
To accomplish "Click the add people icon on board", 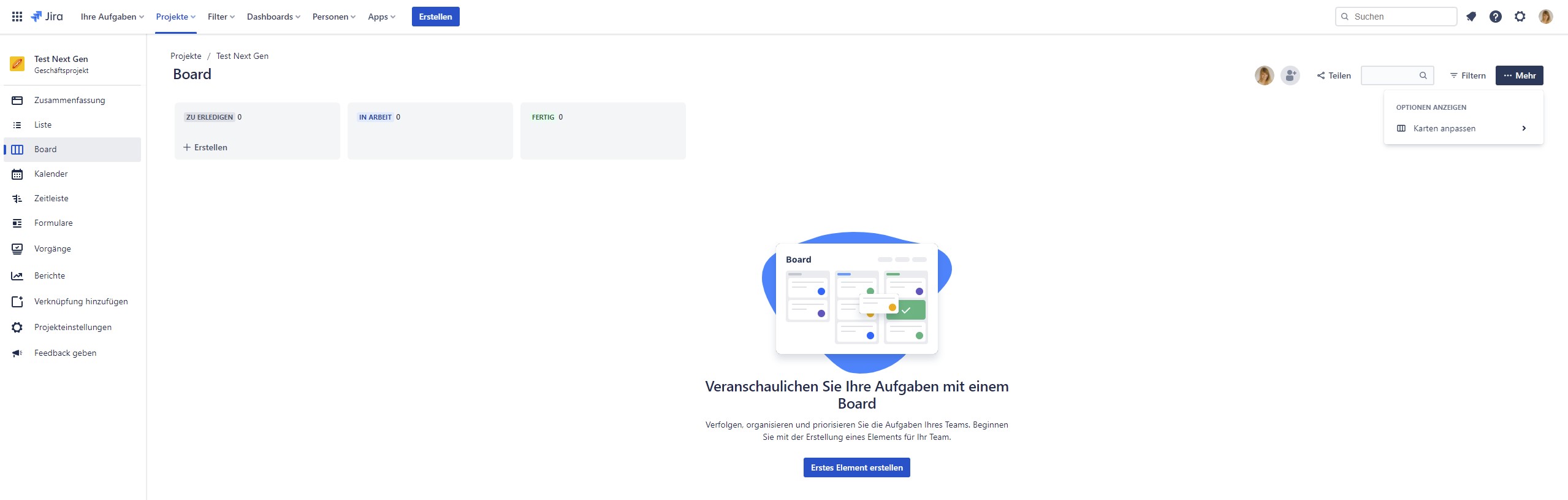I will pos(1290,75).
